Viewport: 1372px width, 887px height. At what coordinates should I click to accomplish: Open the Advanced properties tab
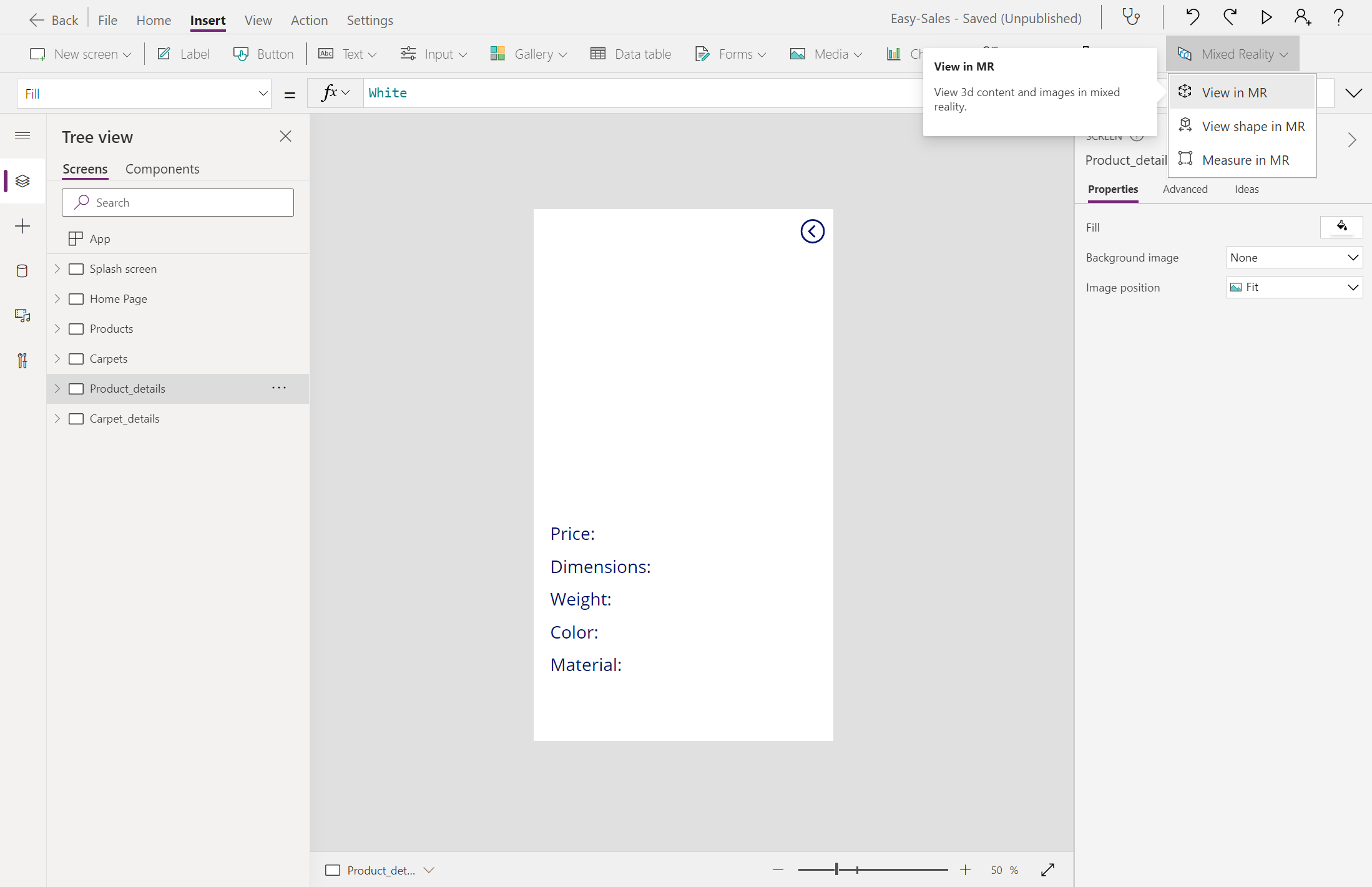(1185, 189)
